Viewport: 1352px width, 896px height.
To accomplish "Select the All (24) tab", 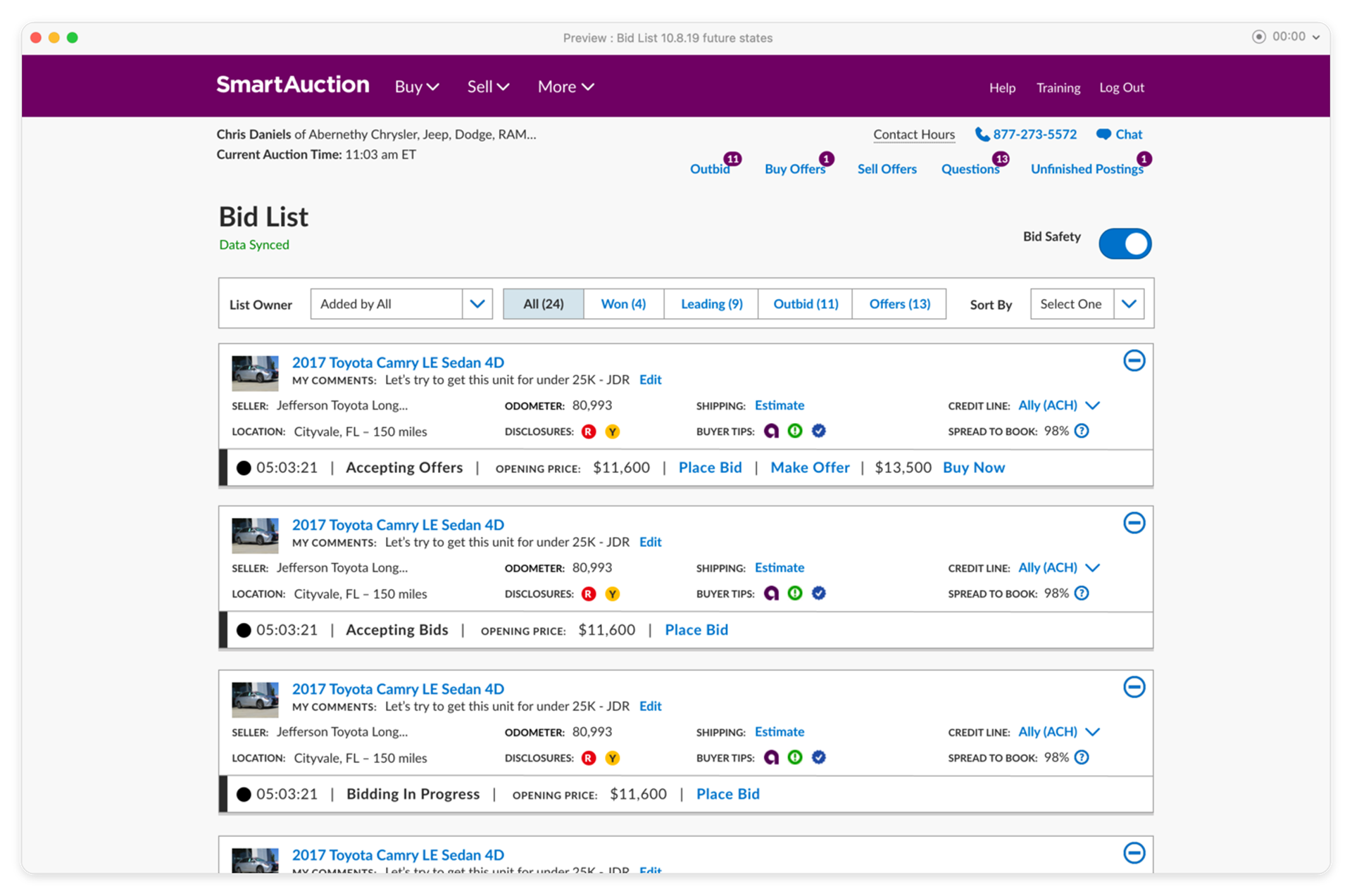I will 543,304.
